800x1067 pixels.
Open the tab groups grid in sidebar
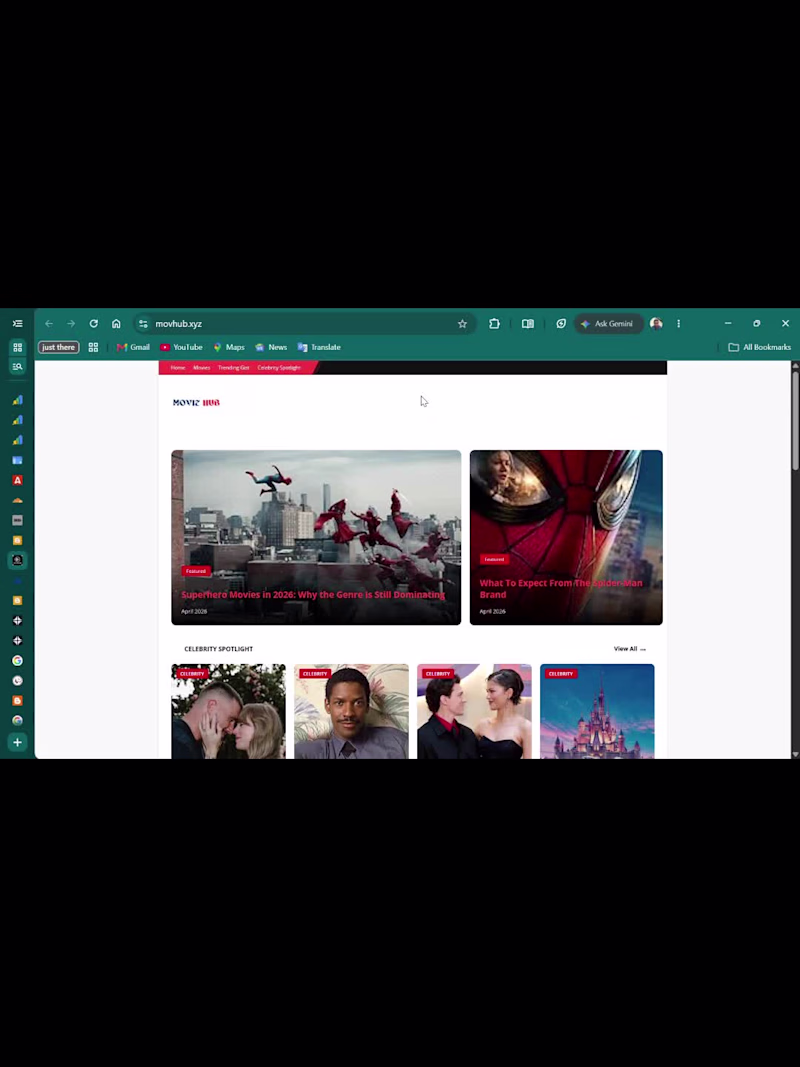point(18,348)
